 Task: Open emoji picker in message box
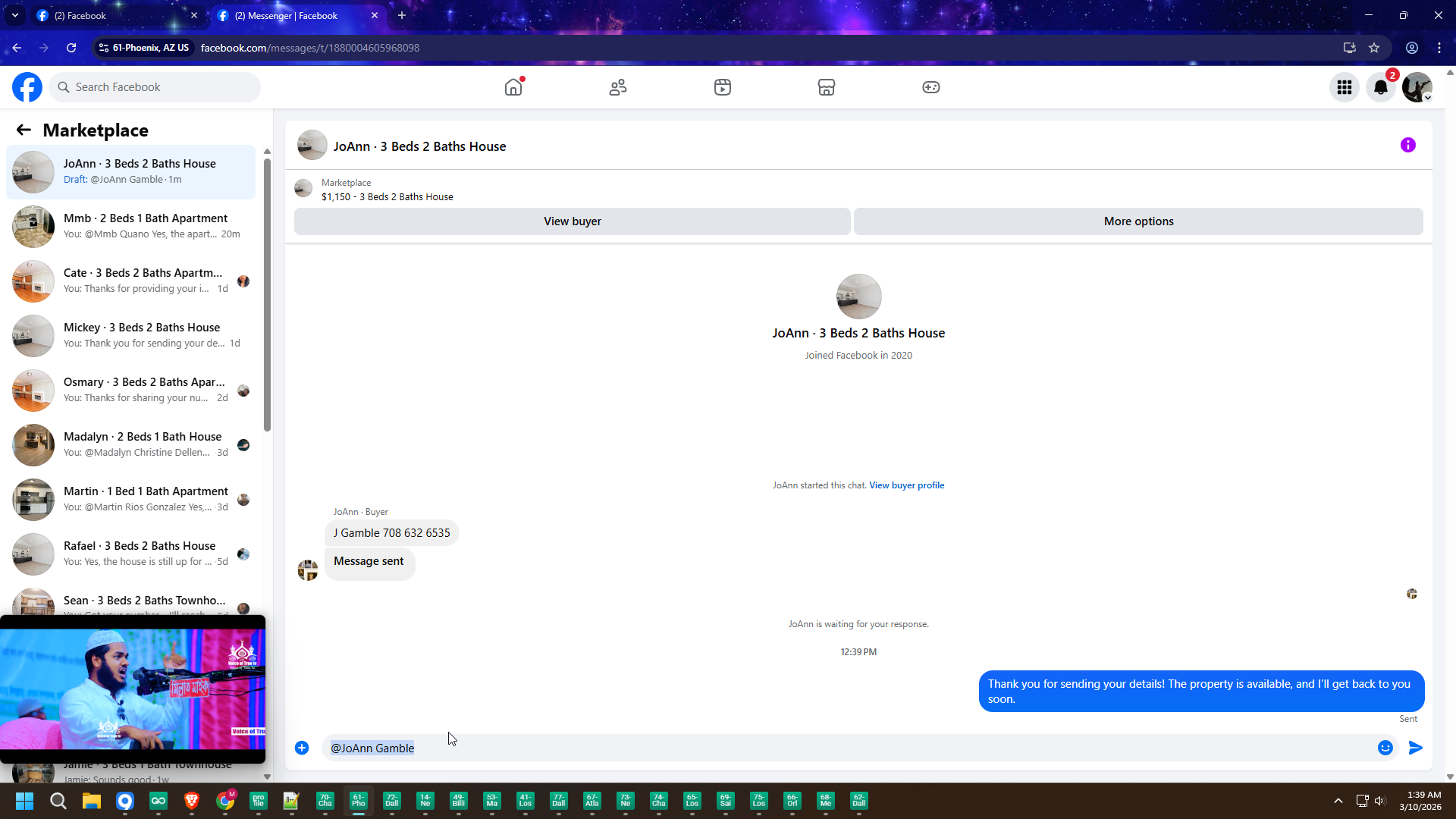point(1385,748)
